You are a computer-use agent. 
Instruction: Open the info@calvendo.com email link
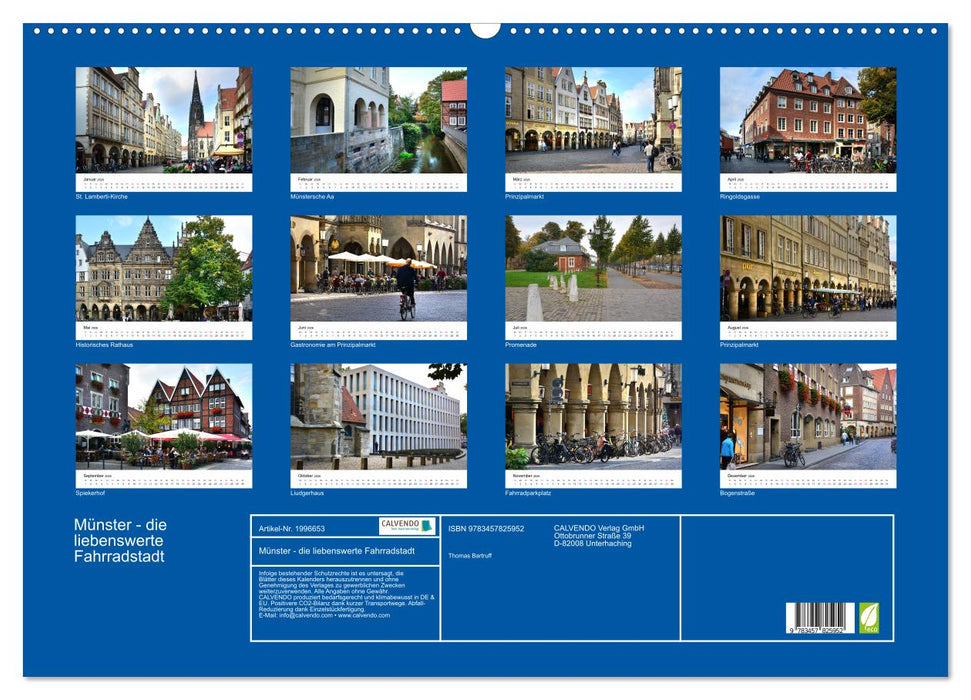pyautogui.click(x=306, y=616)
